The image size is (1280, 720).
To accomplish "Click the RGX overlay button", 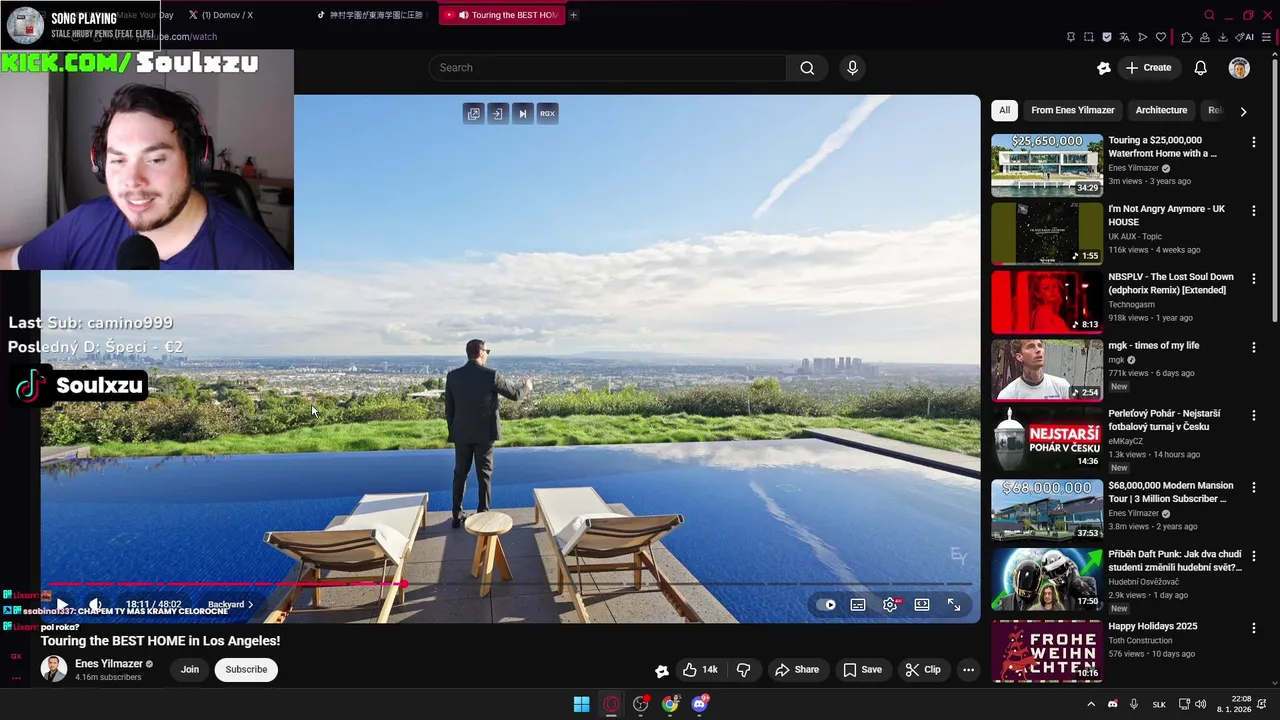I will (547, 114).
